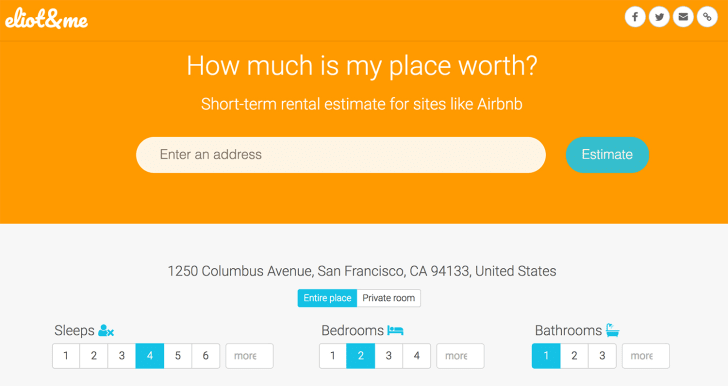Click the Sleeps person icon
This screenshot has width=728, height=386.
tap(106, 331)
